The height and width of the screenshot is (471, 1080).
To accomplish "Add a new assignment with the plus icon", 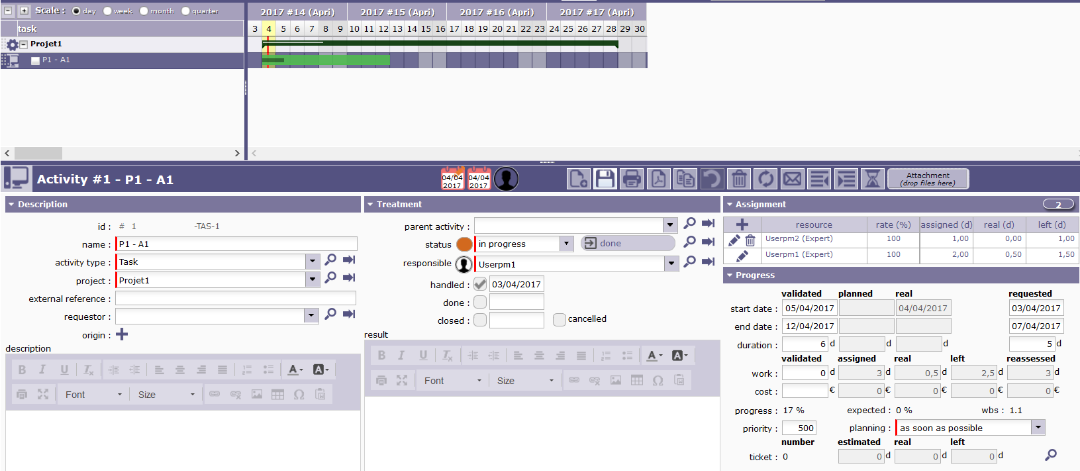I will (x=742, y=225).
